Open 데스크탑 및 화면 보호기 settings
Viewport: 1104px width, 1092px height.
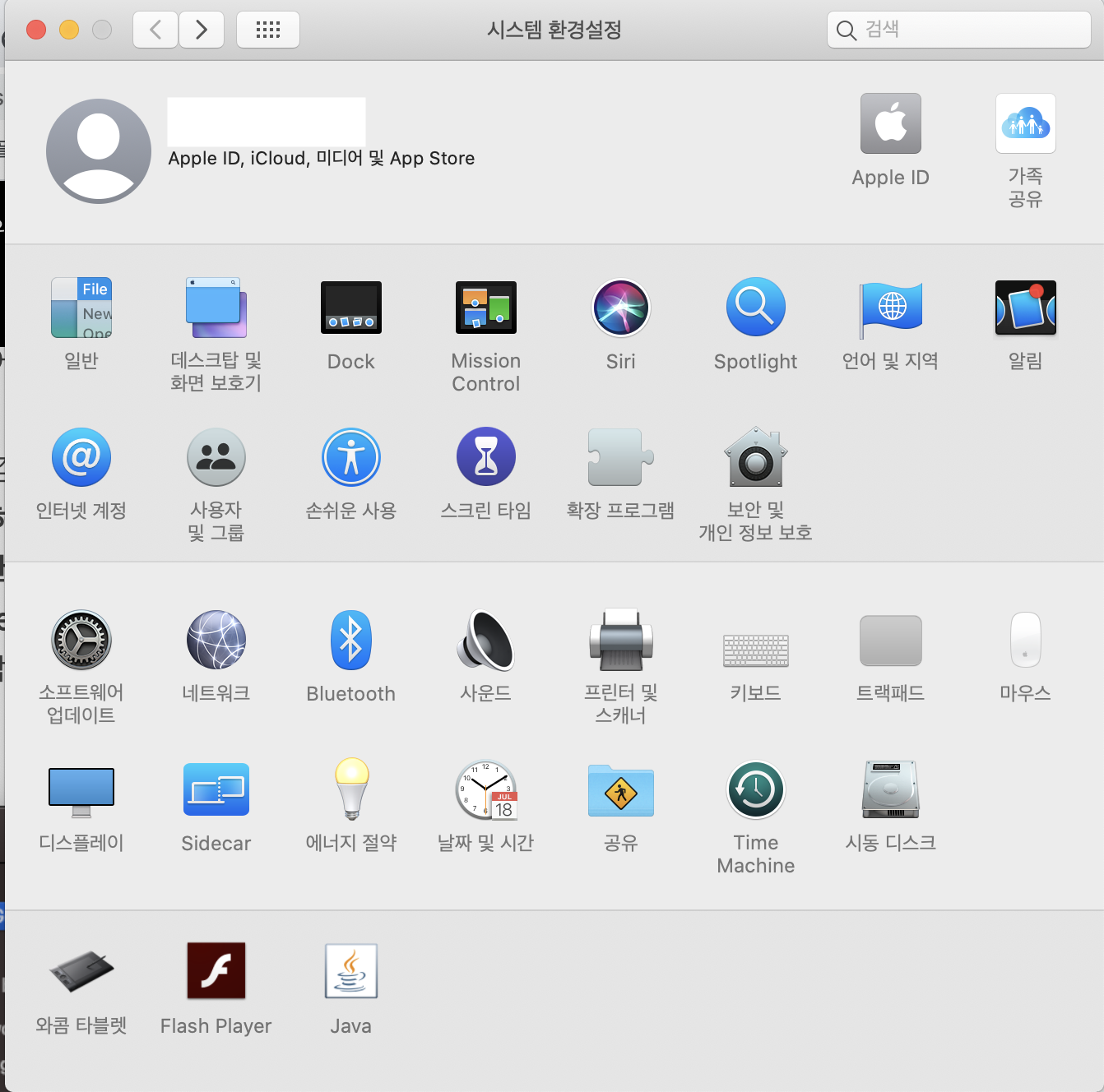[x=216, y=308]
